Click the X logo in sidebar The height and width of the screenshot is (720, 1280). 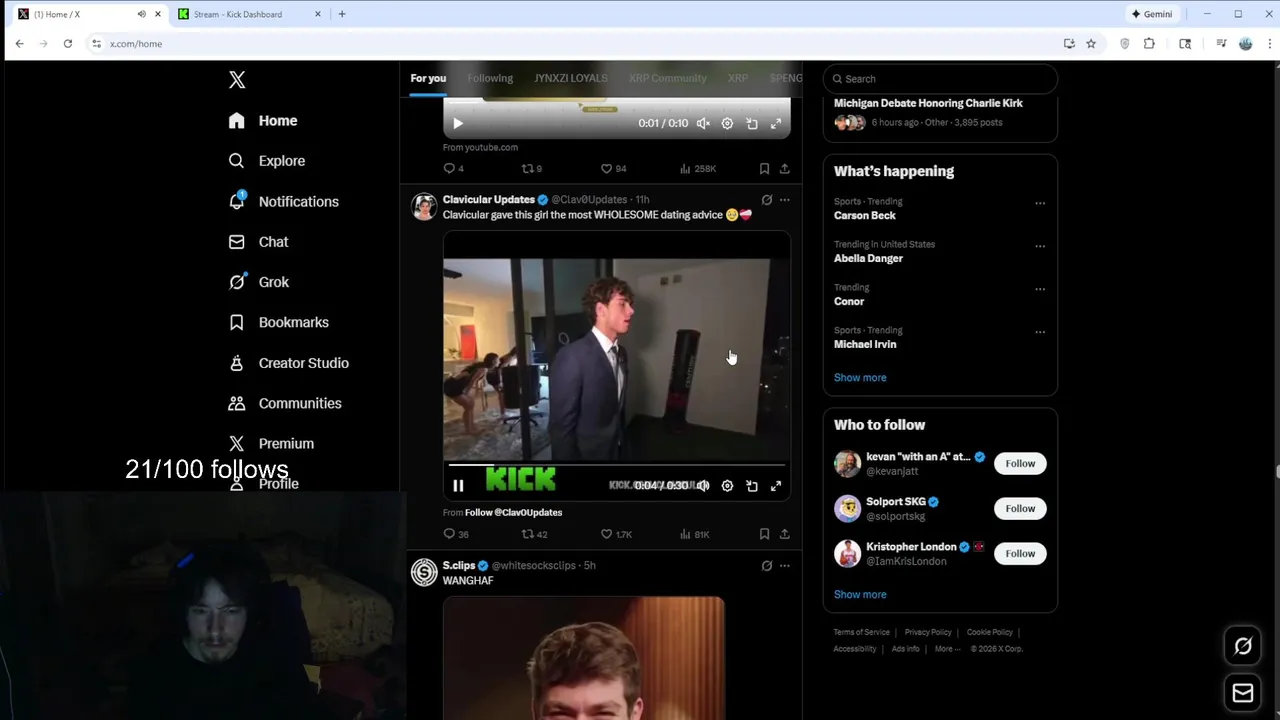pyautogui.click(x=237, y=80)
